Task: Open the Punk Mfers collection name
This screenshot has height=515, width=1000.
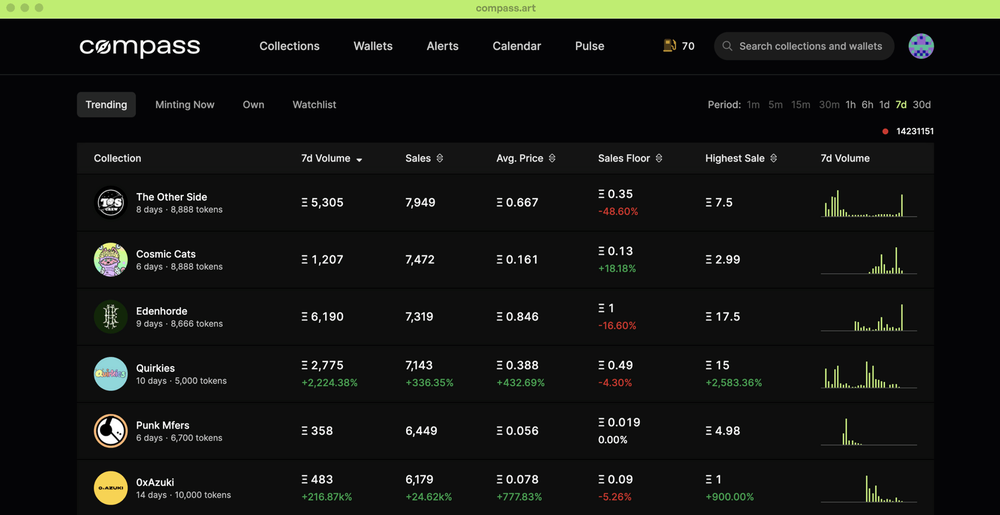Action: click(x=163, y=425)
